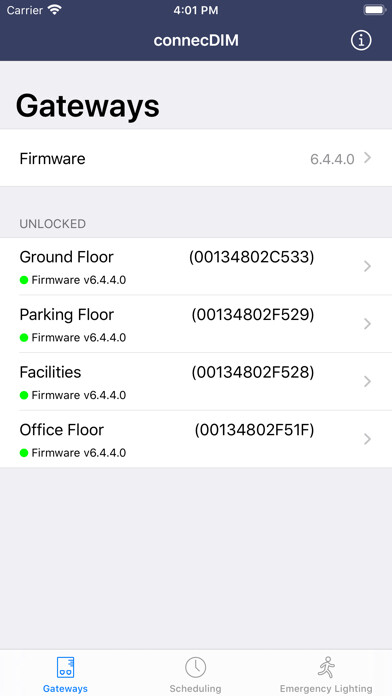392x696 pixels.
Task: Click Firmware v6.4.4.0 under Parking Floor
Action: click(x=79, y=338)
